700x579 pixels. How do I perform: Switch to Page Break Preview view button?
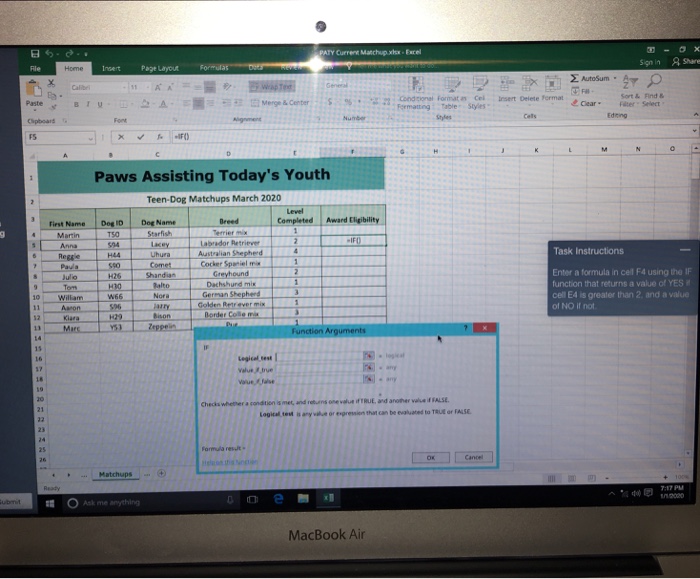tap(592, 478)
